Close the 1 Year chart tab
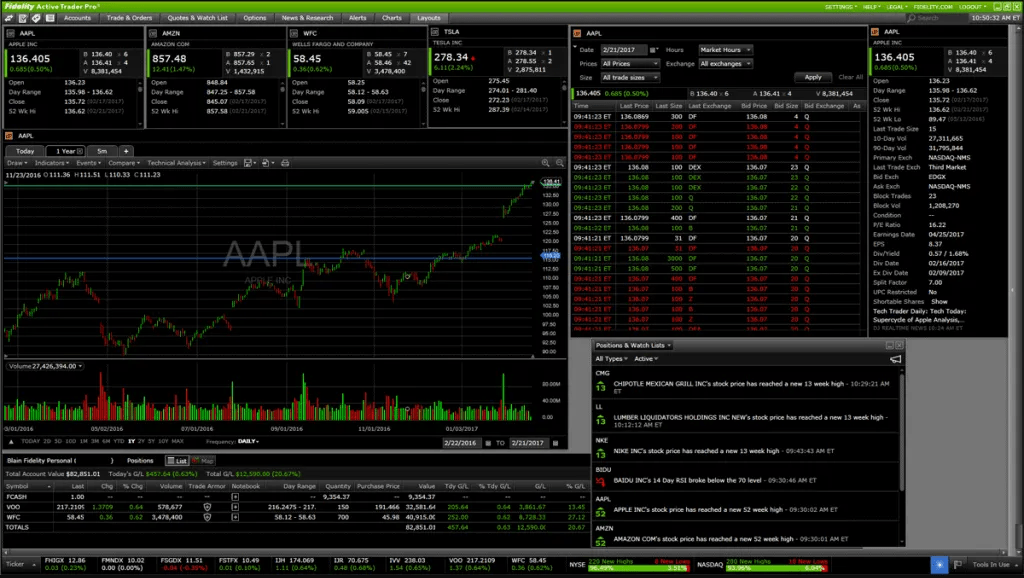Image resolution: width=1024 pixels, height=578 pixels. tap(80, 152)
